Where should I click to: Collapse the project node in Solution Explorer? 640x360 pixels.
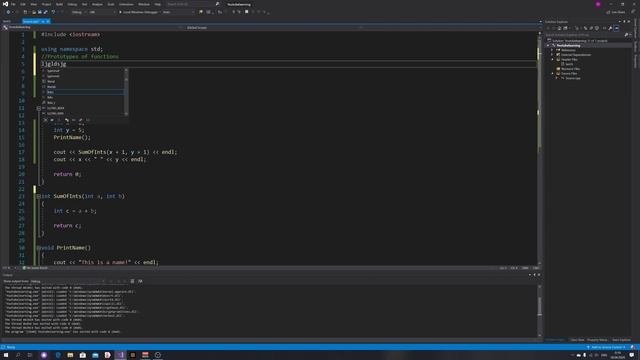click(x=548, y=46)
